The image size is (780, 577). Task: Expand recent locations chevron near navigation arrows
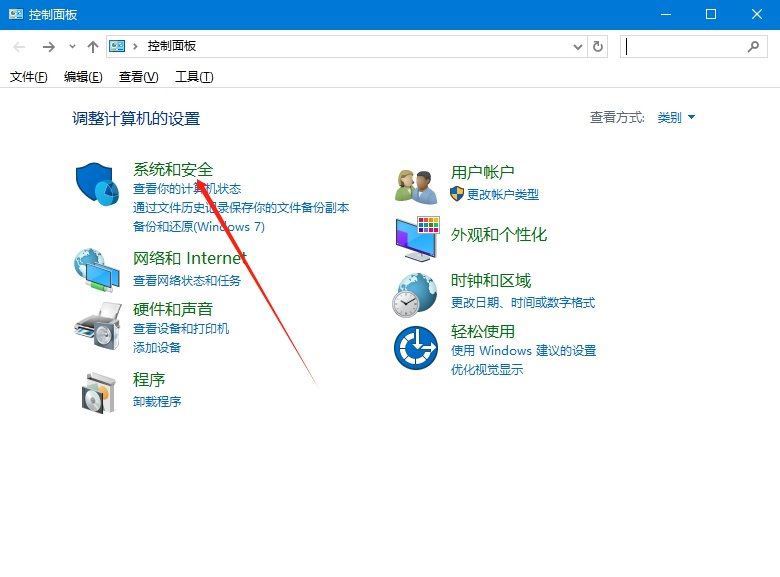[x=72, y=46]
